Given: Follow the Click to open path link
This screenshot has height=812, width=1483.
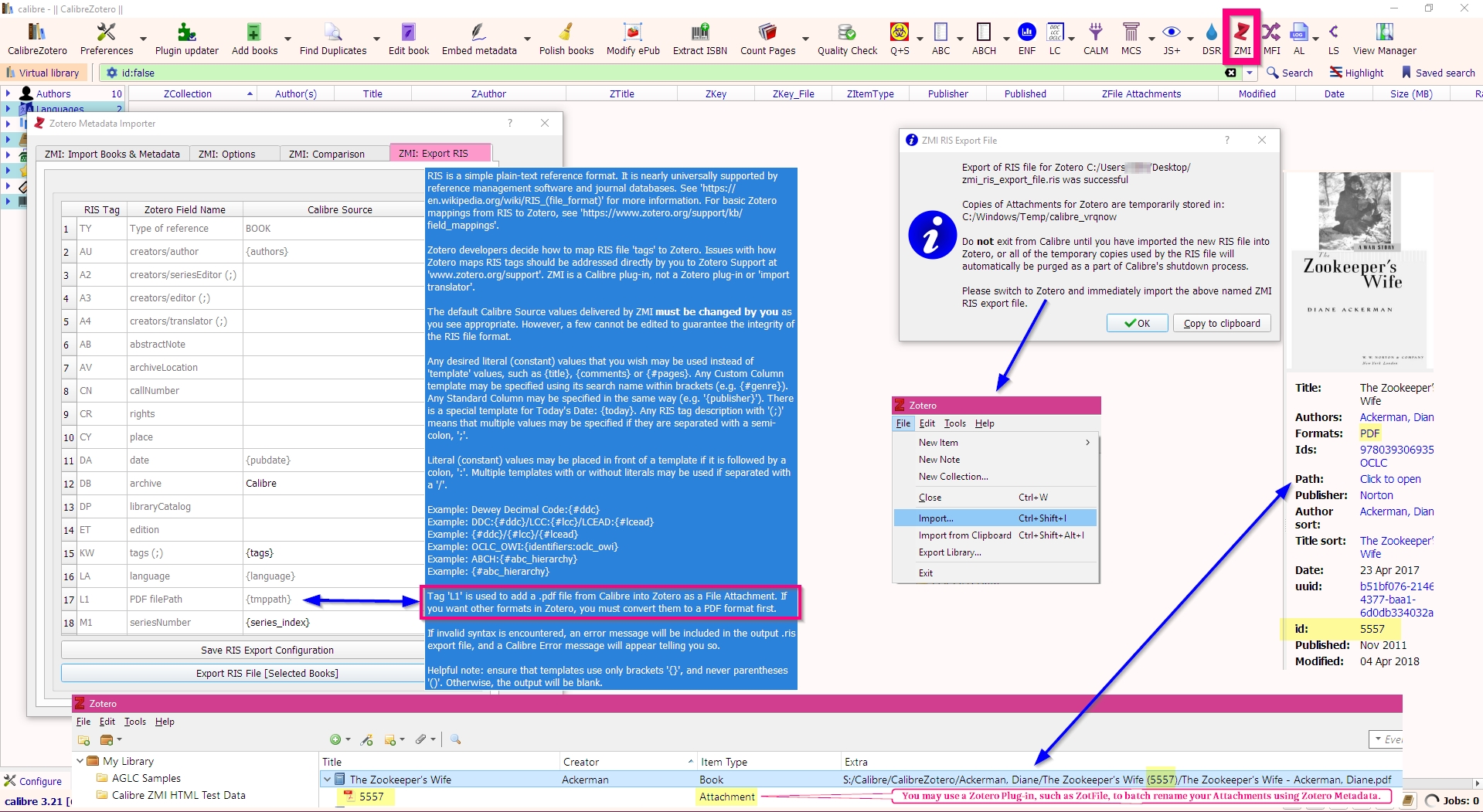Looking at the screenshot, I should pos(1390,479).
